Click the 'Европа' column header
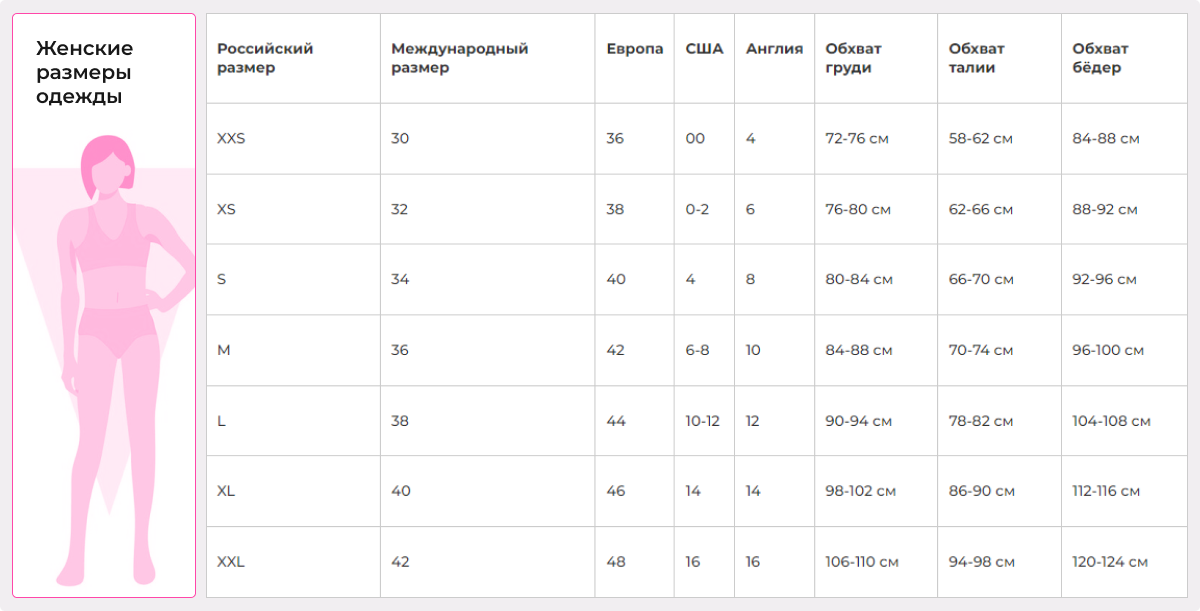The height and width of the screenshot is (611, 1200). pyautogui.click(x=634, y=49)
